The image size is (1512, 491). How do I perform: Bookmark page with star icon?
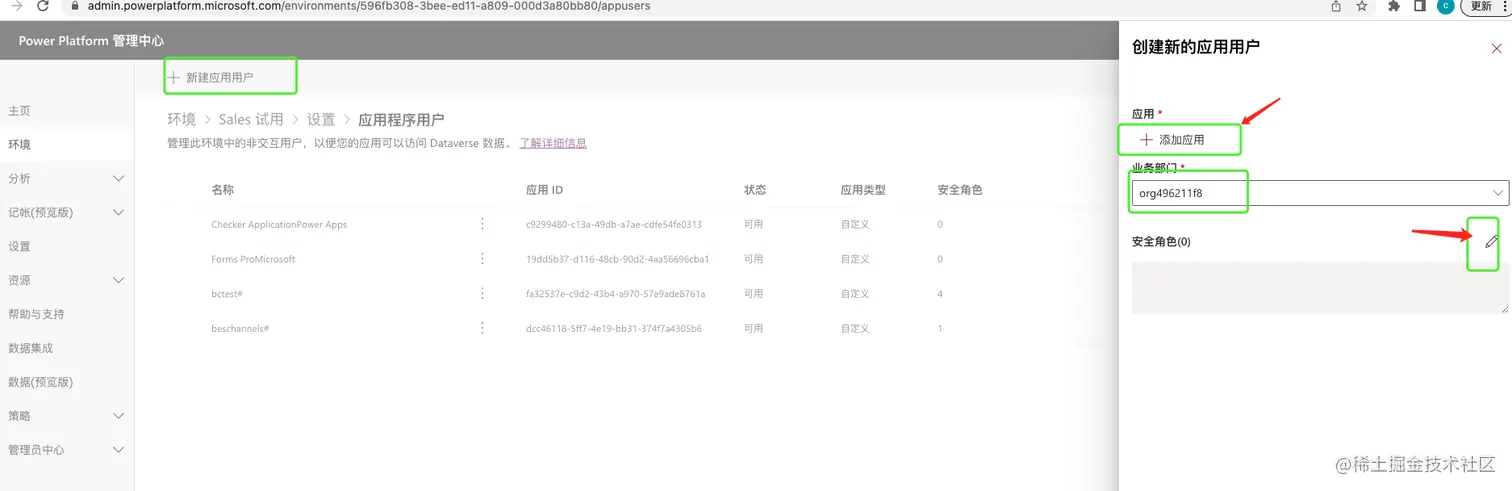1362,6
